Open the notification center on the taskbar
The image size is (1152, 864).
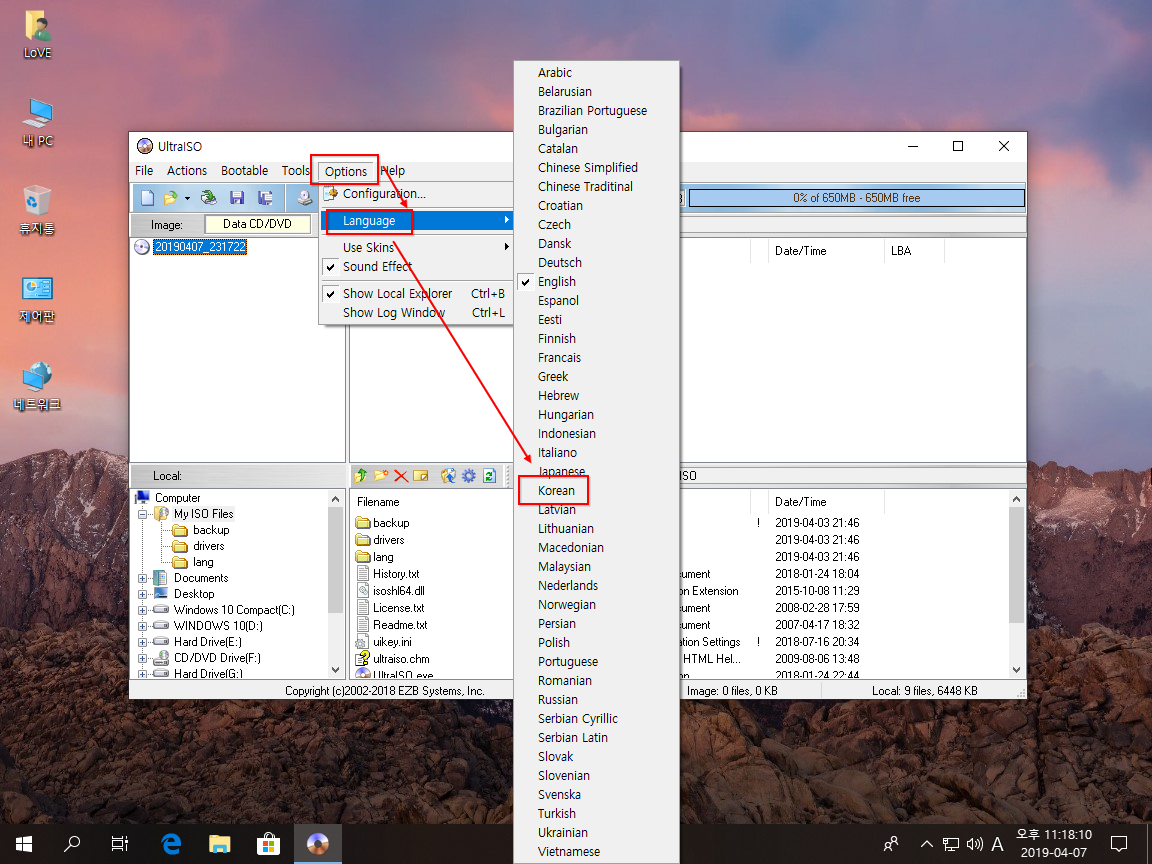click(1119, 844)
